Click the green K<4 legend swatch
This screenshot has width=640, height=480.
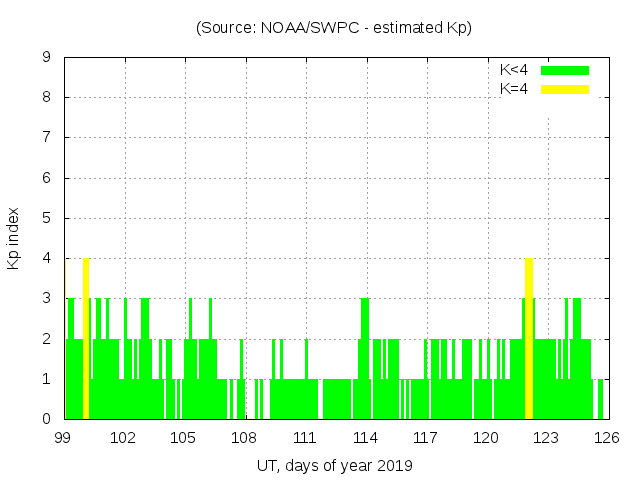coord(565,70)
